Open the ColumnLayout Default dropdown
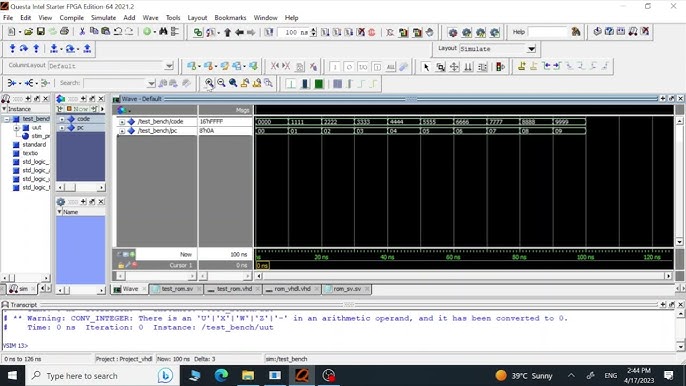 point(169,66)
